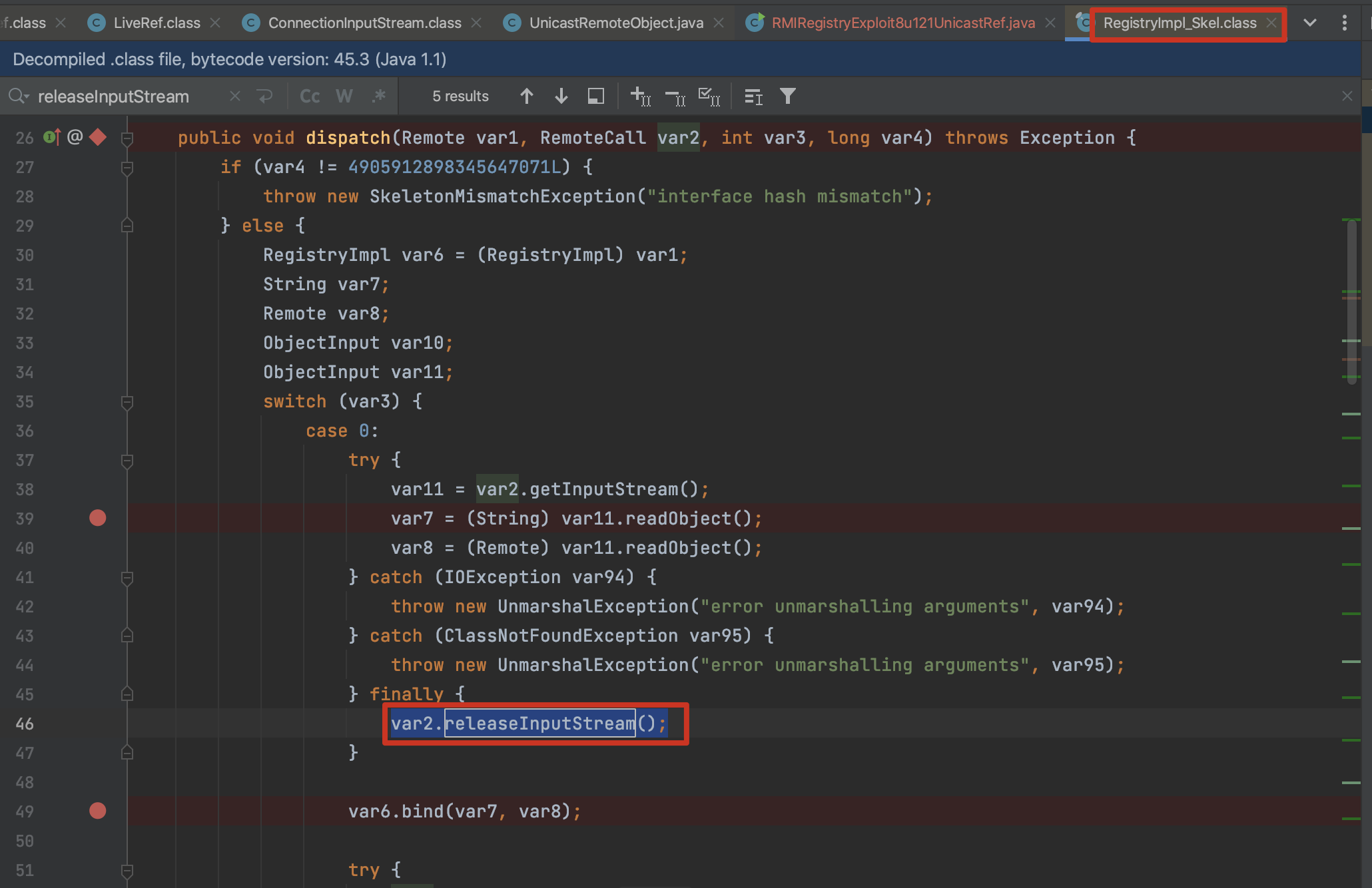Open the editor tab options menu
Image resolution: width=1372 pixels, height=888 pixels.
pyautogui.click(x=1344, y=23)
